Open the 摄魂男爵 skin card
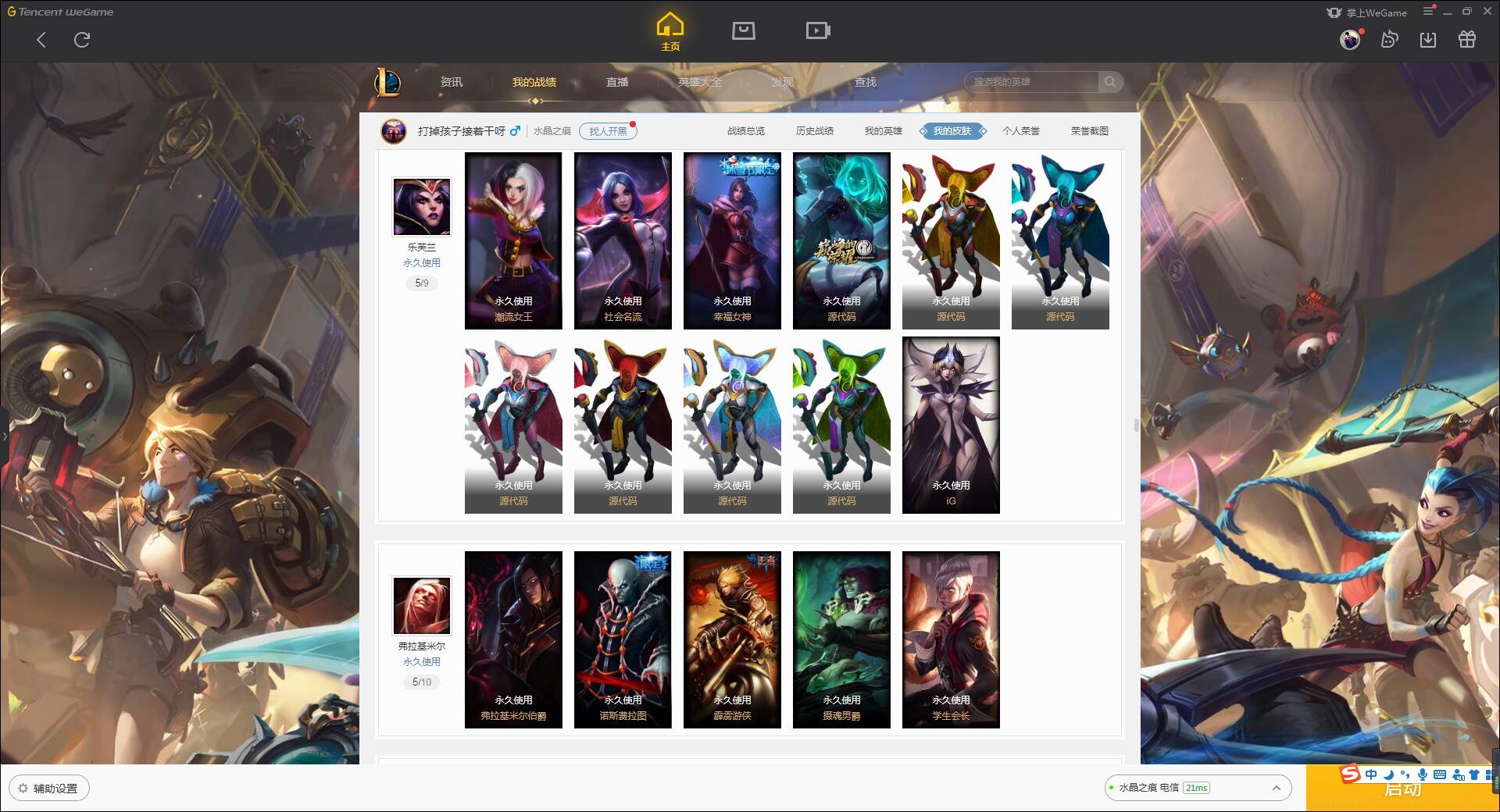 841,639
